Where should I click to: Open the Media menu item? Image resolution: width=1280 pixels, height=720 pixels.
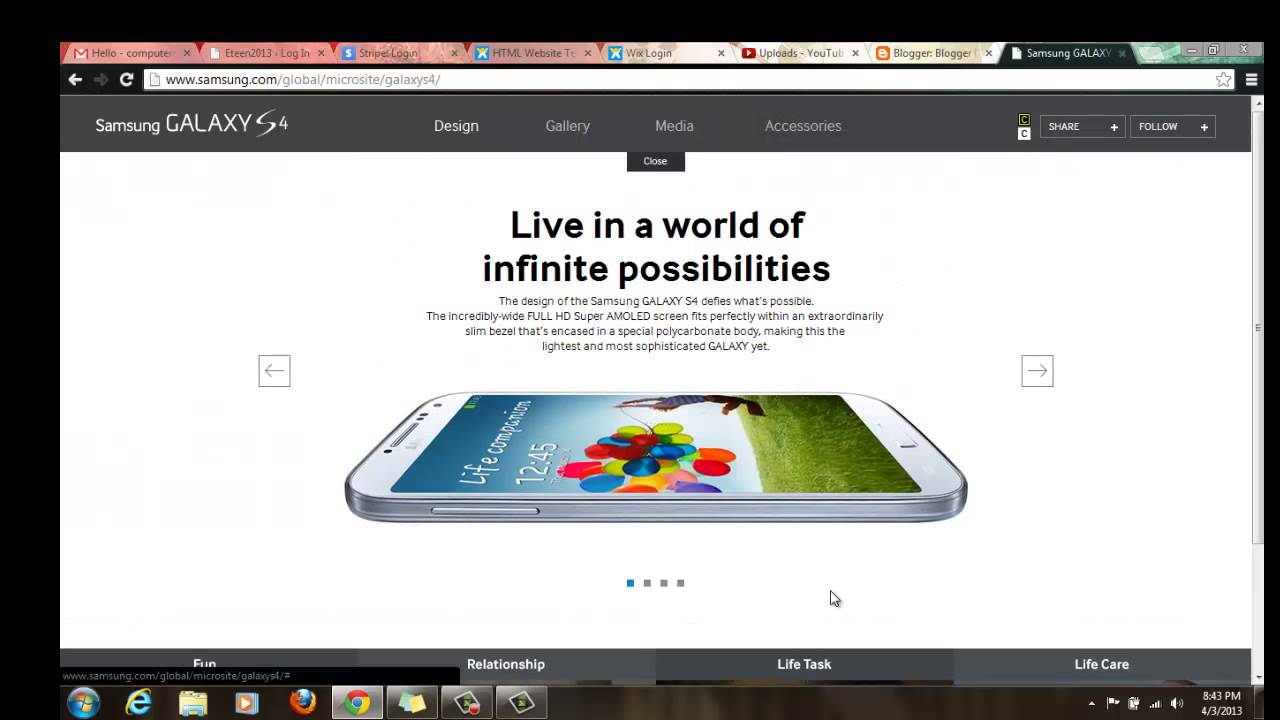click(x=674, y=126)
